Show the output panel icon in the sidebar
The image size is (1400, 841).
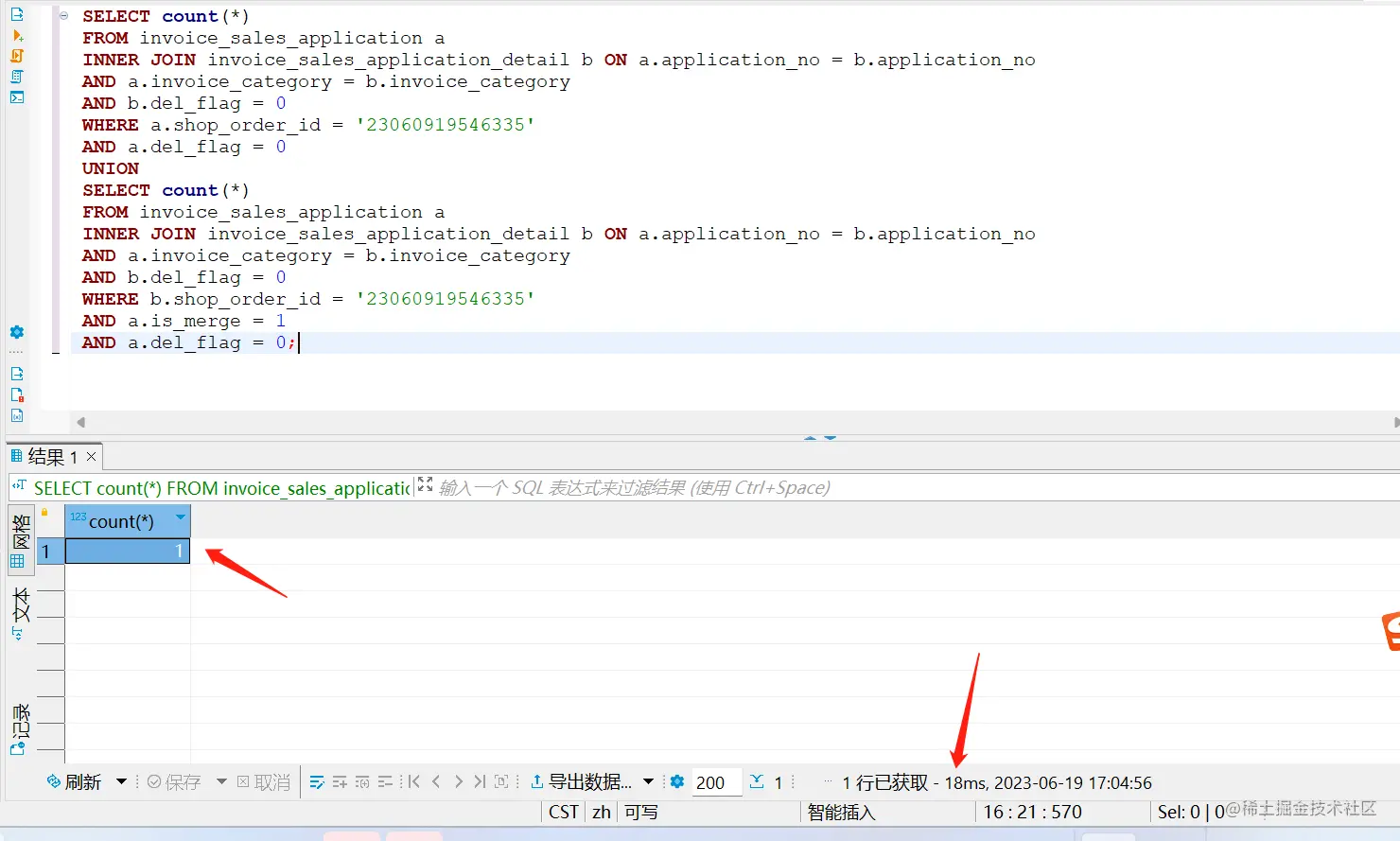(x=17, y=374)
